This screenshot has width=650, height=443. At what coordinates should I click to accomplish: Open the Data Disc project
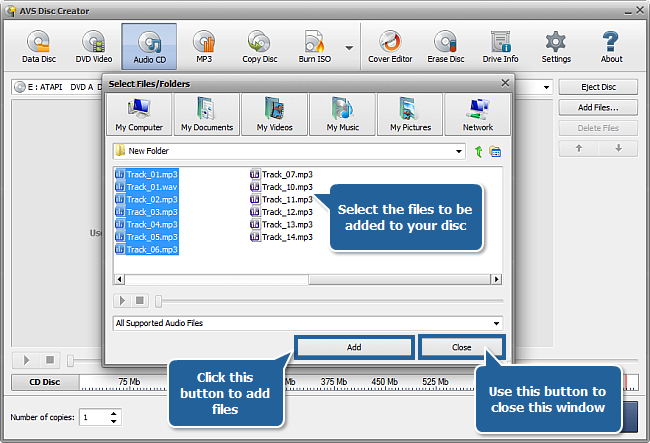coord(39,46)
